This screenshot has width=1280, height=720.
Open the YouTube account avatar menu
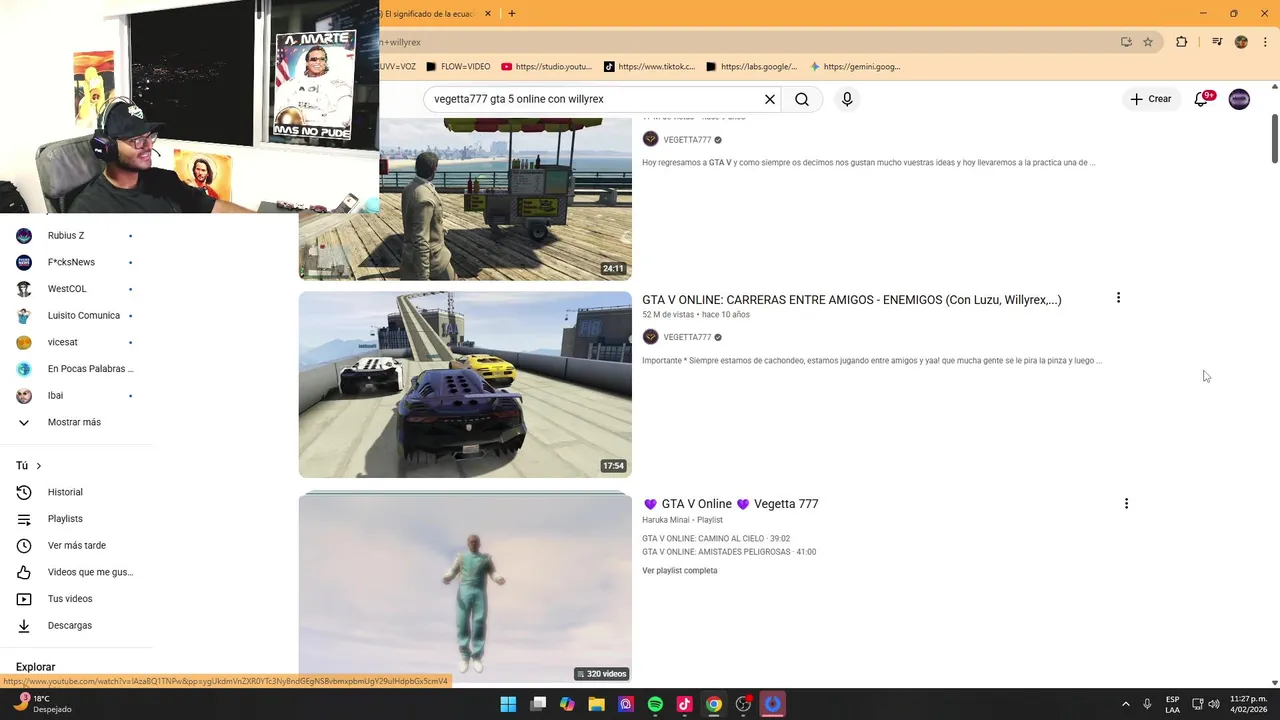[1239, 99]
